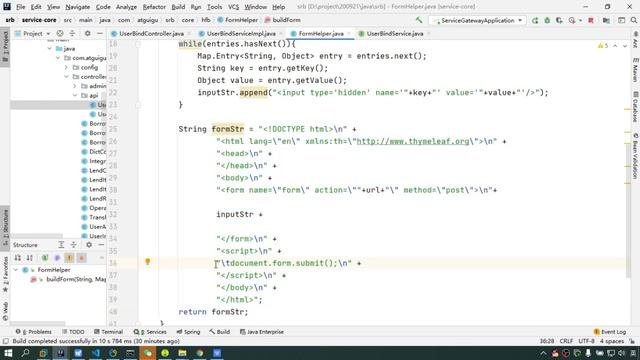Open the Event Log
The image size is (640, 360).
pyautogui.click(x=610, y=332)
